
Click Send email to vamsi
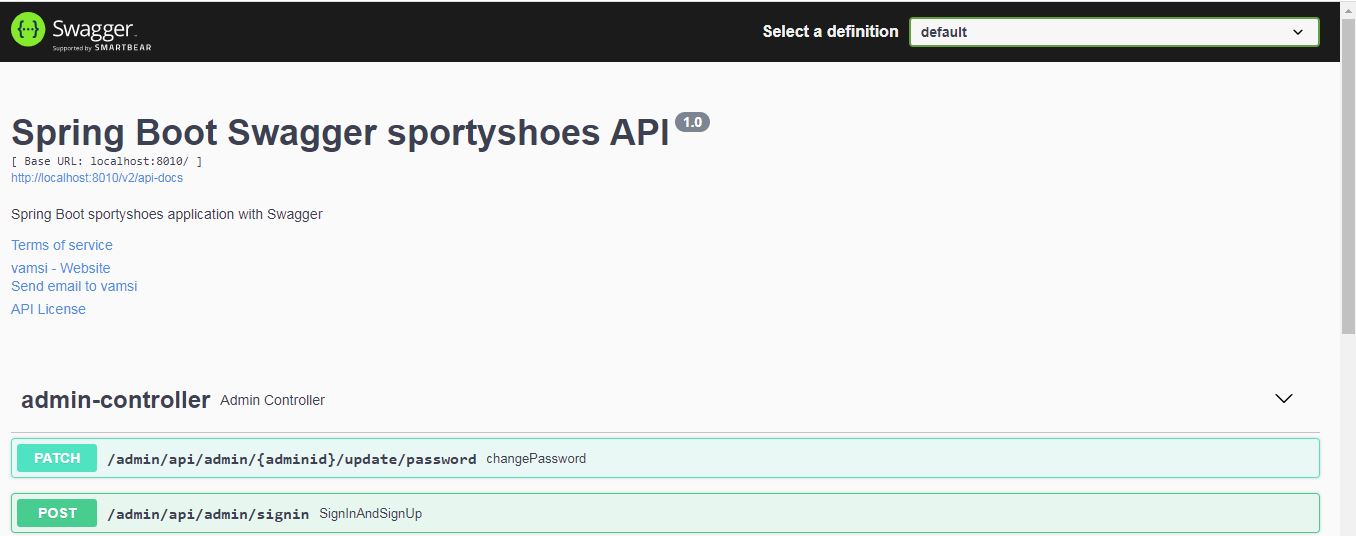point(74,286)
